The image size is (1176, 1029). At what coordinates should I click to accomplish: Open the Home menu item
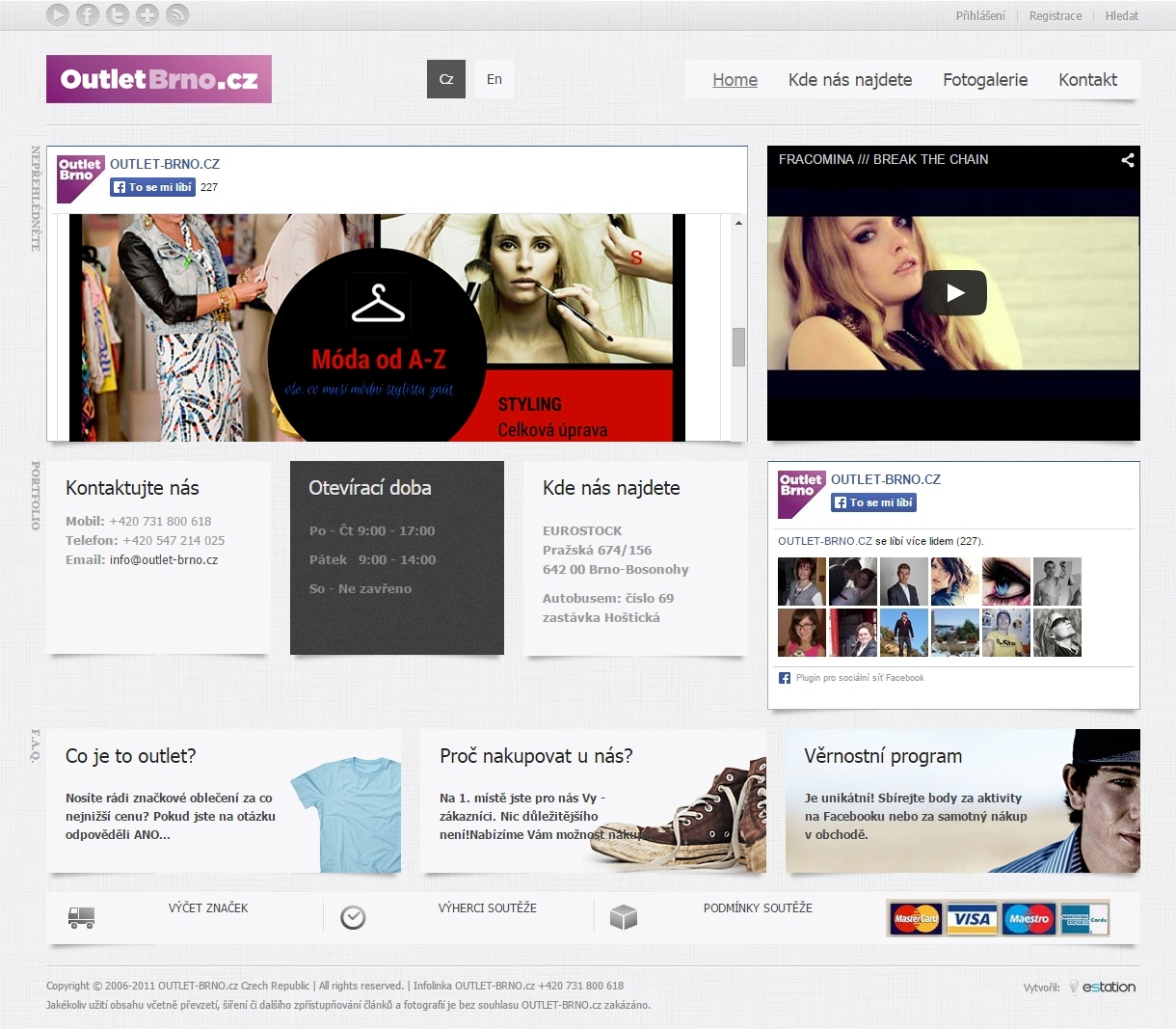[735, 80]
